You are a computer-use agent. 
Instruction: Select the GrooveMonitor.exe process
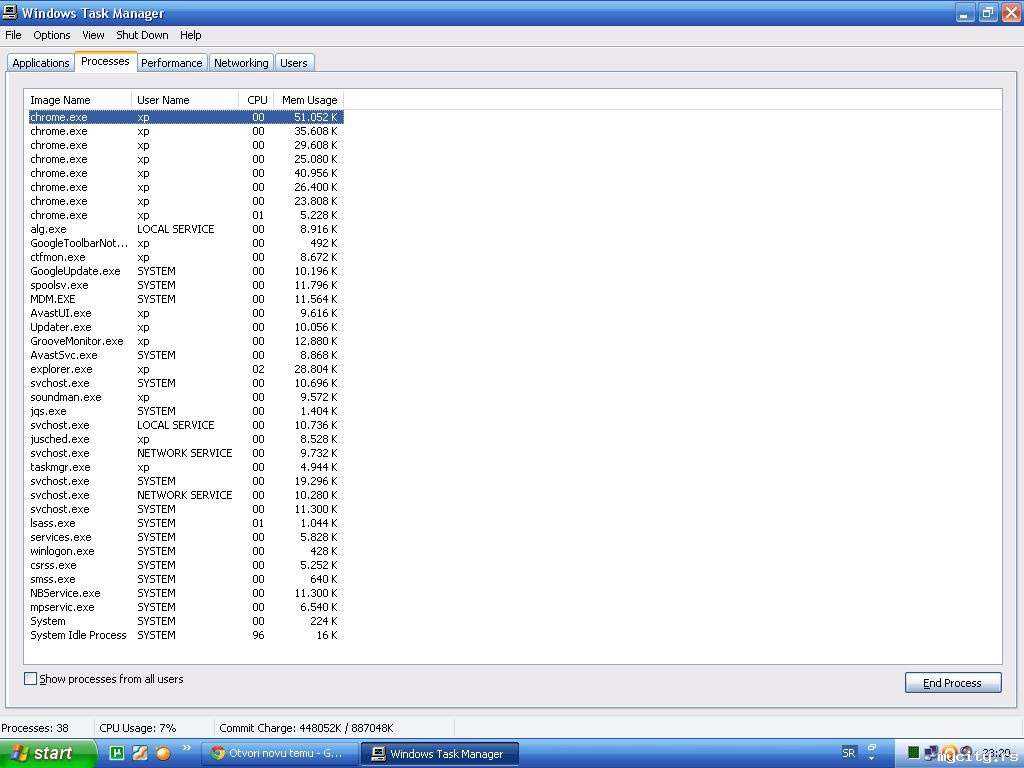185,341
